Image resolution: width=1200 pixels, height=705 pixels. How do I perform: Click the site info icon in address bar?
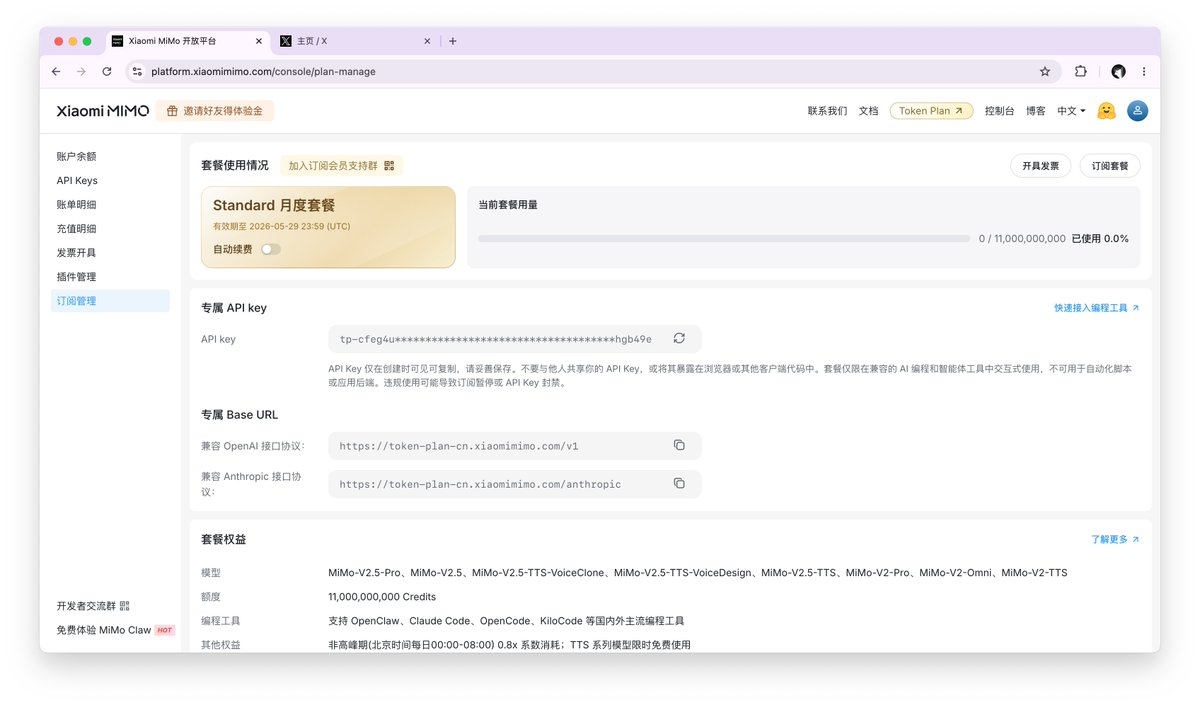(137, 72)
